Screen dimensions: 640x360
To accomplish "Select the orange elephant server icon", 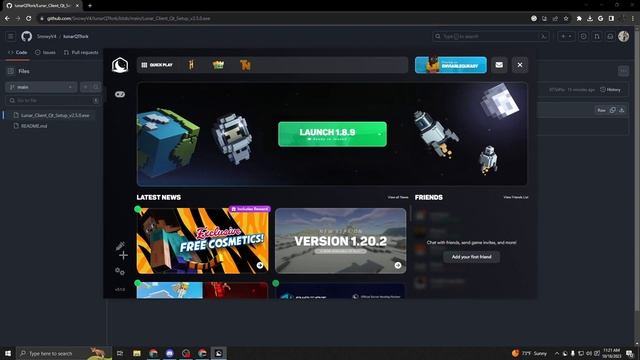I will point(245,65).
